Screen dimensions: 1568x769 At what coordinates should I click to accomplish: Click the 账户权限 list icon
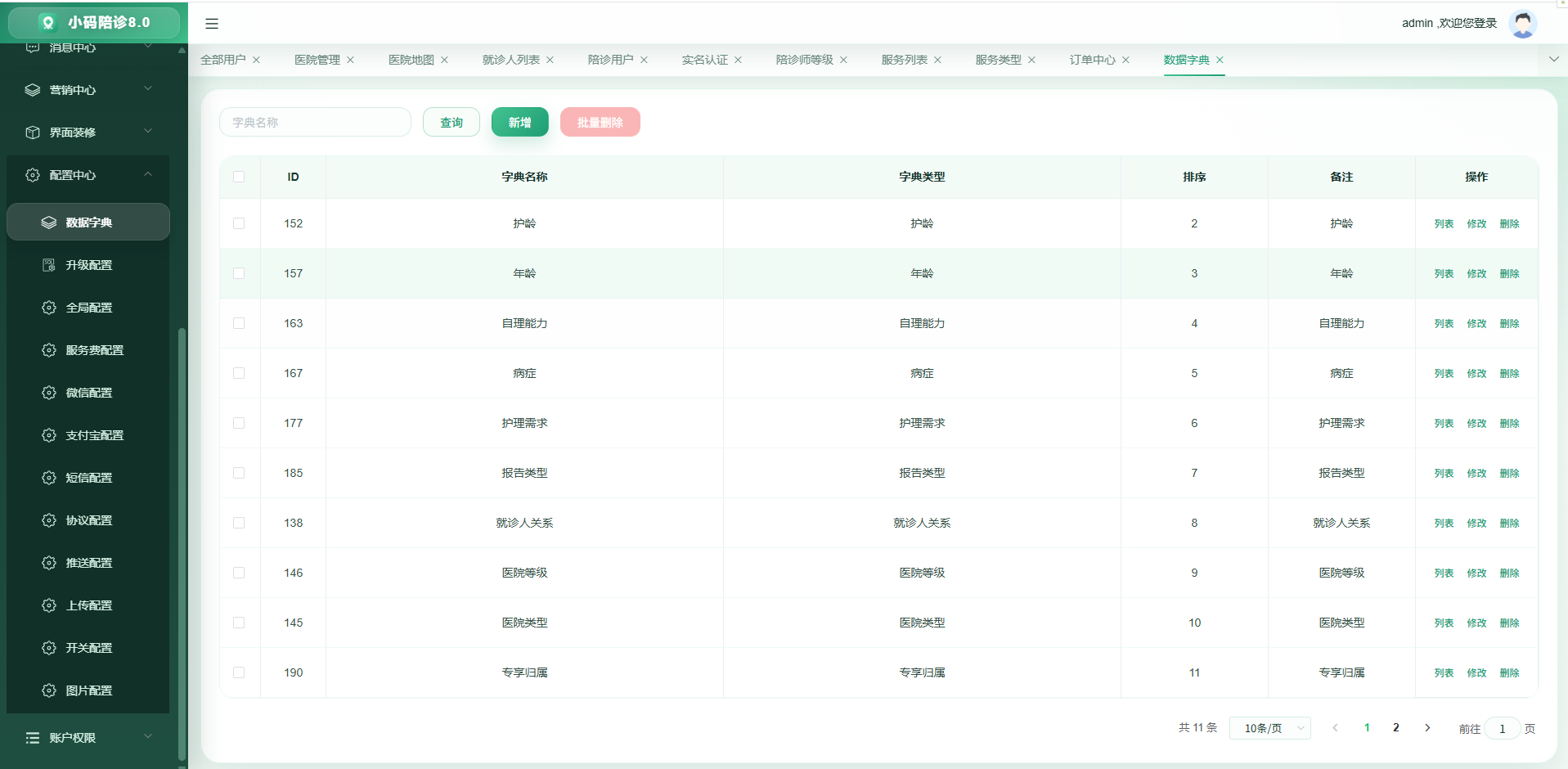[x=33, y=738]
